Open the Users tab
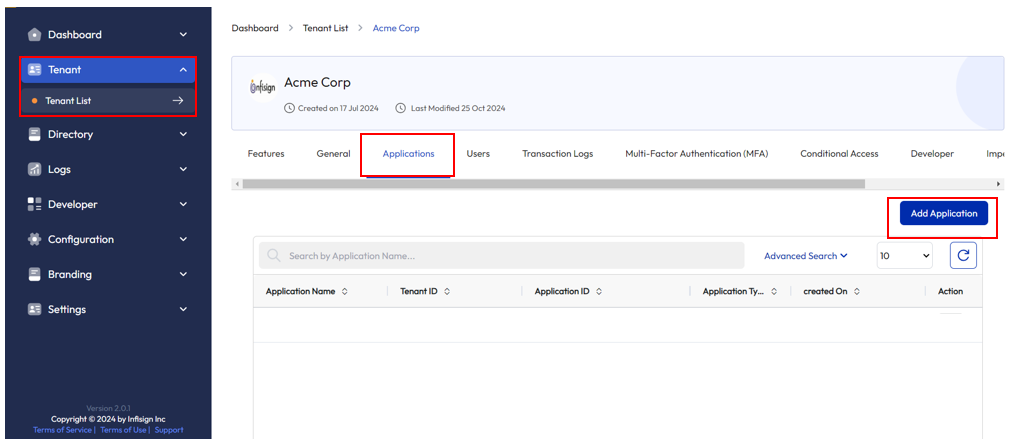This screenshot has width=1023, height=442. [x=478, y=154]
